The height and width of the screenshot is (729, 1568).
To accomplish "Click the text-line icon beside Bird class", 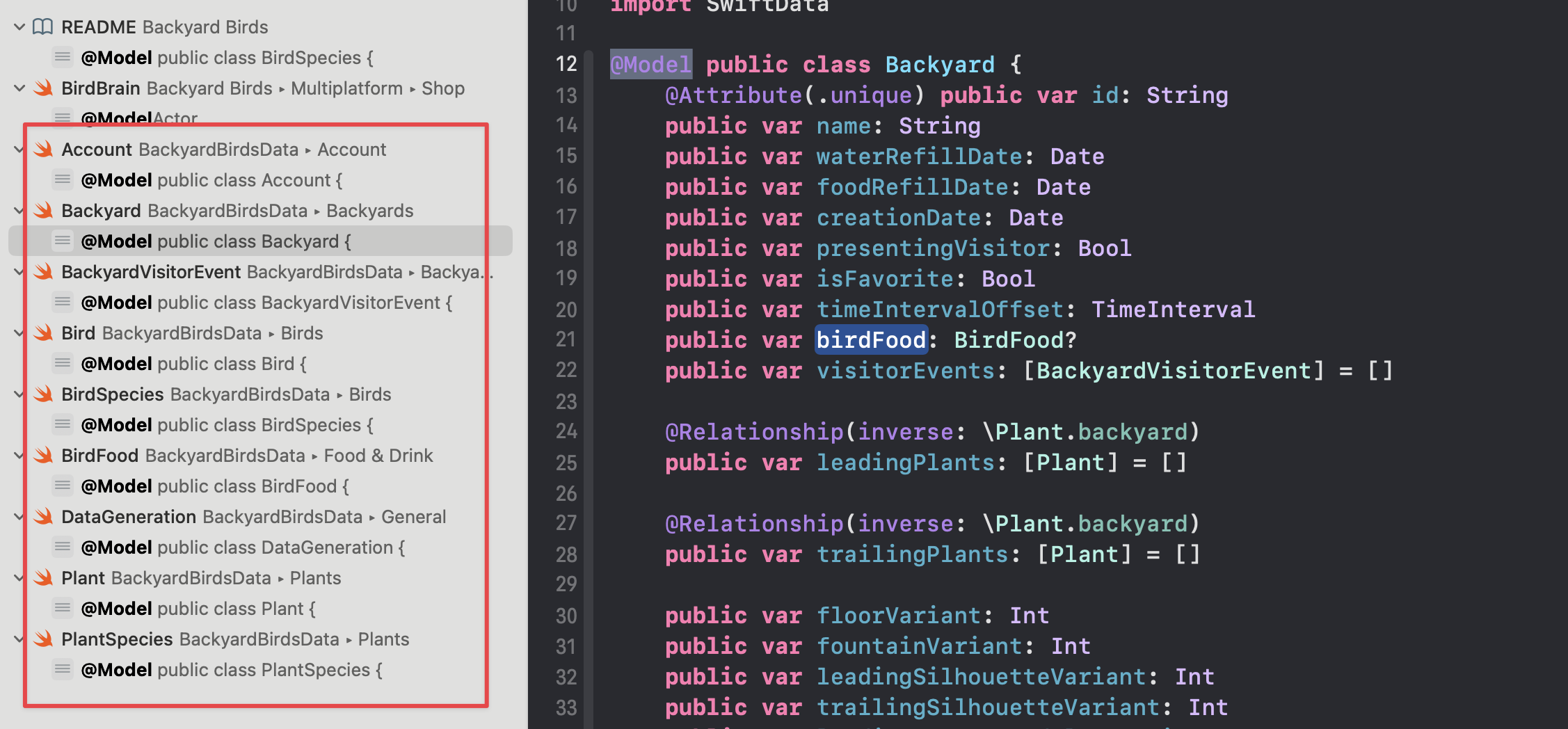I will 63,364.
